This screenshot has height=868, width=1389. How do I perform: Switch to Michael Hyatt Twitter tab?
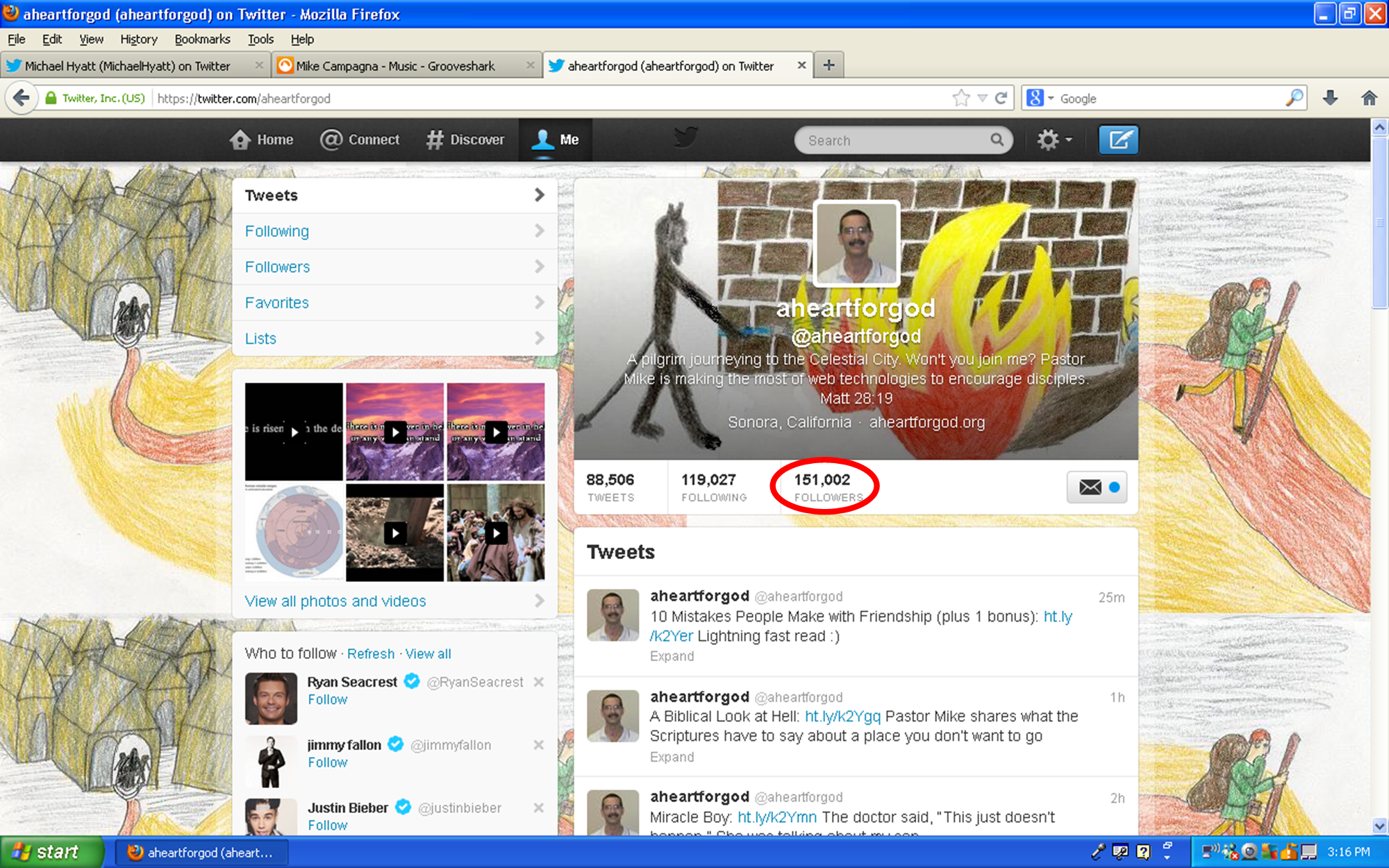coord(135,65)
